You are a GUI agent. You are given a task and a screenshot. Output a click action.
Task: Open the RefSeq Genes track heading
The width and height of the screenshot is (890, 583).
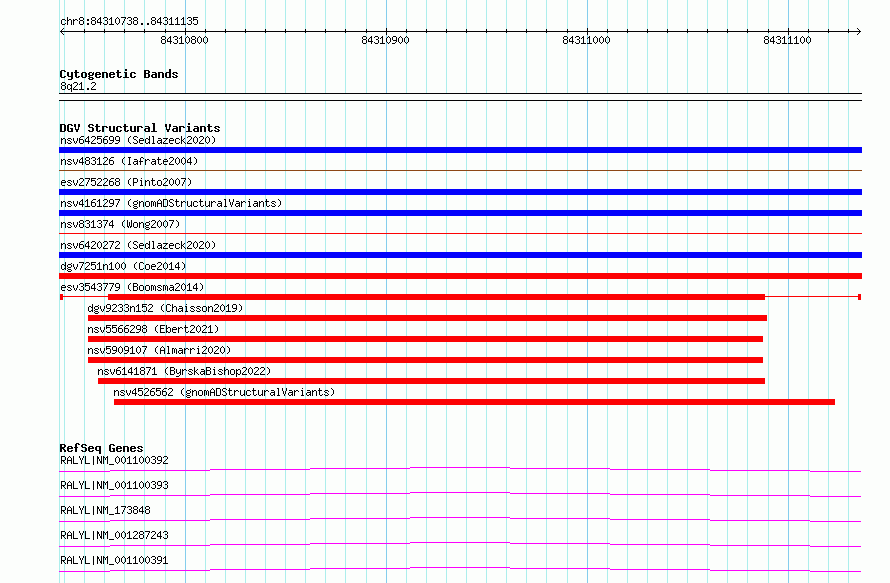click(x=101, y=448)
